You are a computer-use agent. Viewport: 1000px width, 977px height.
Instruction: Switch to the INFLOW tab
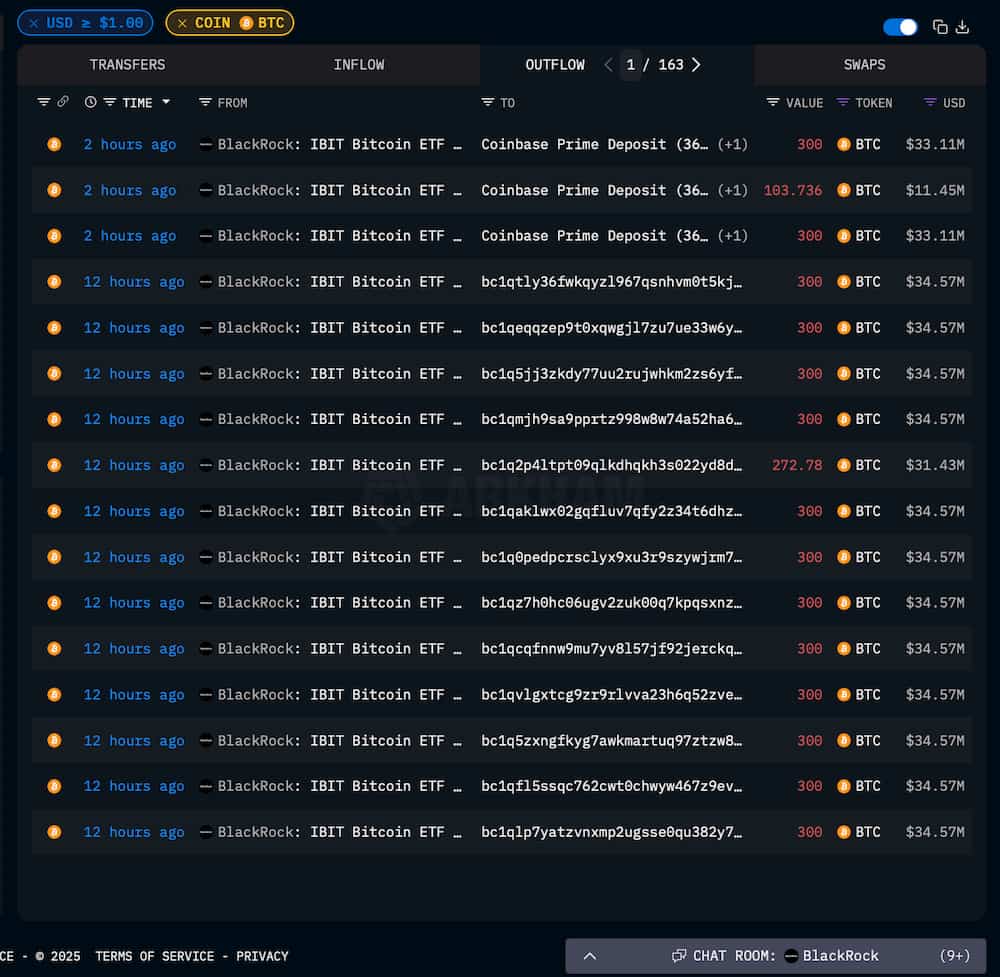pos(358,64)
